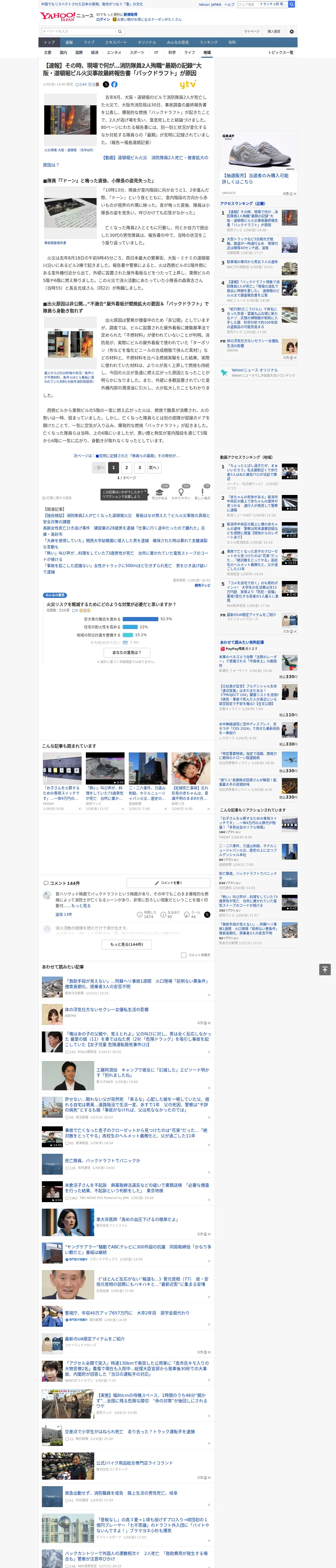The image size is (336, 1568).
Task: Click もっと見る(144件) comments button
Action: 127,944
